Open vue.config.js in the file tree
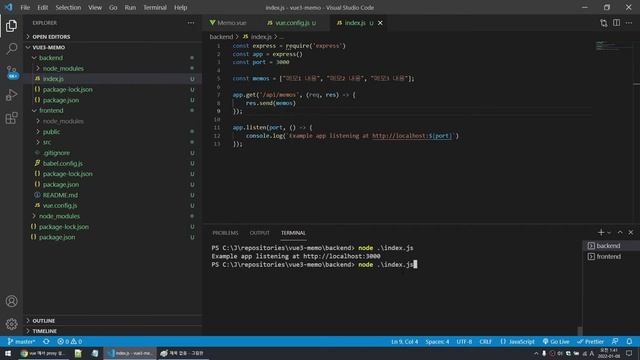Image resolution: width=640 pixels, height=360 pixels. 112,205
